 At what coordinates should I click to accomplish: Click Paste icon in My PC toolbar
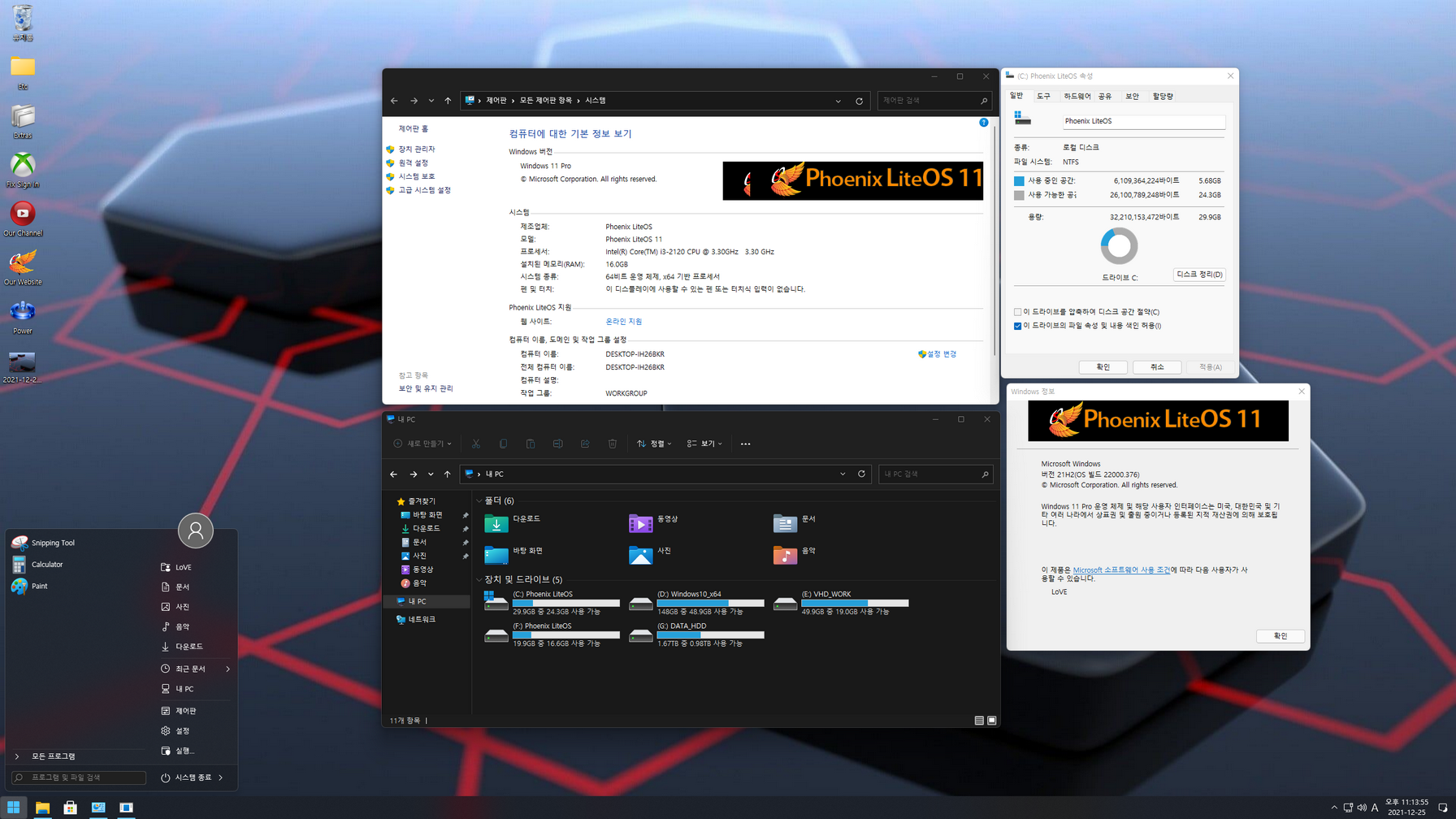pyautogui.click(x=531, y=444)
